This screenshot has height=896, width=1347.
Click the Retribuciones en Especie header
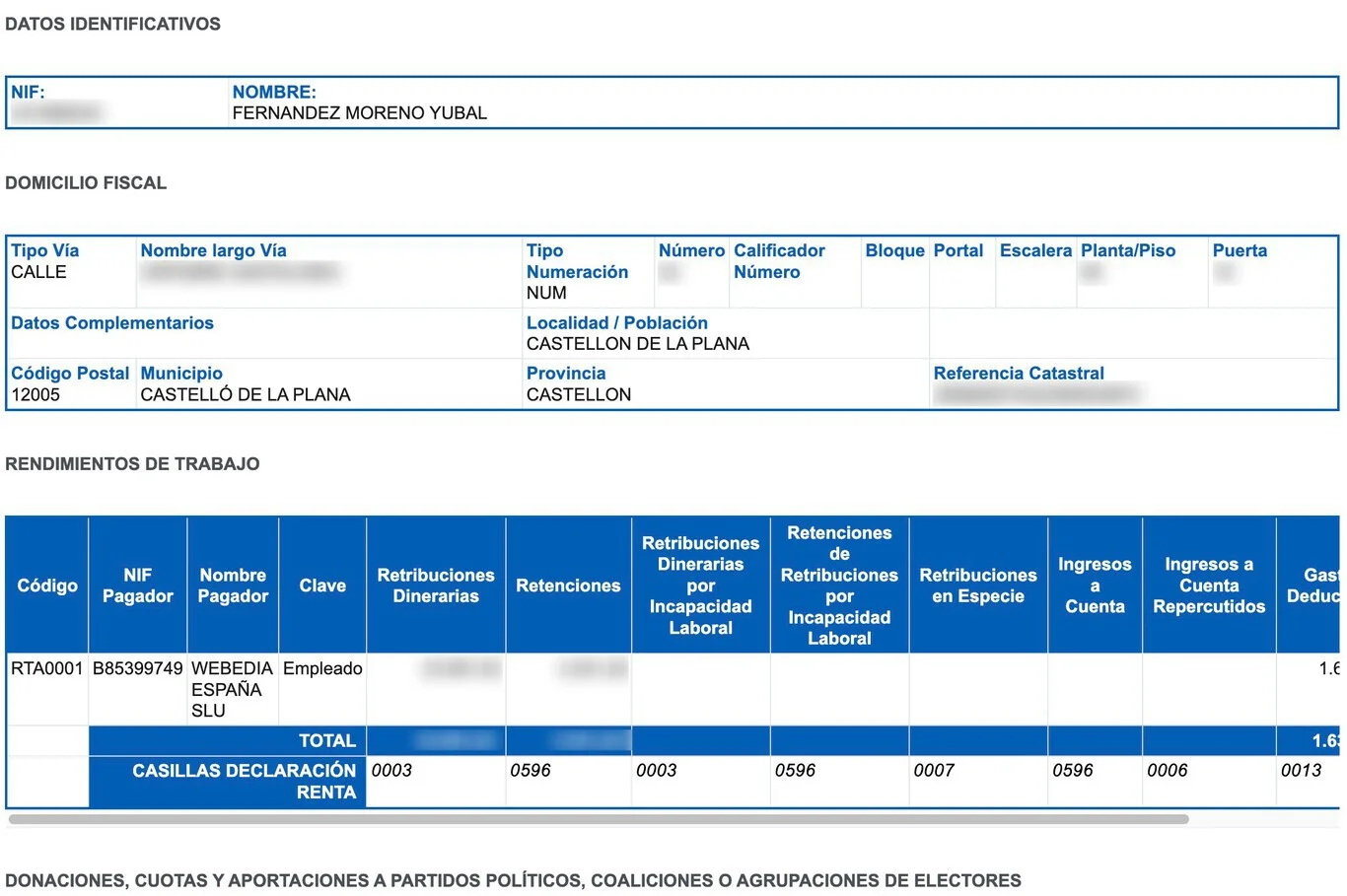coord(978,586)
